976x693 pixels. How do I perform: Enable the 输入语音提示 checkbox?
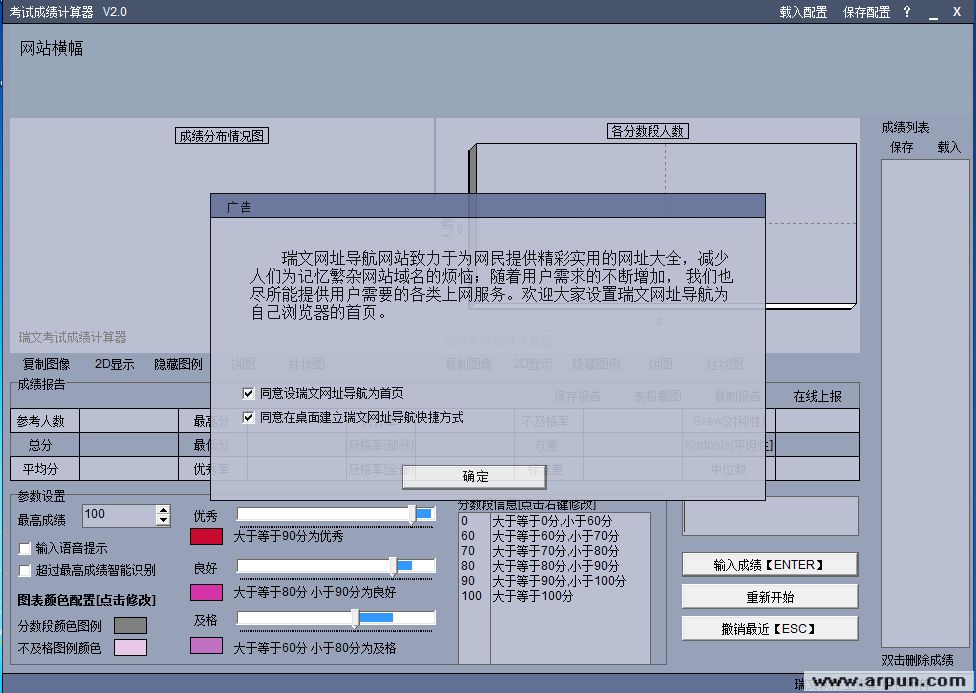[26, 549]
